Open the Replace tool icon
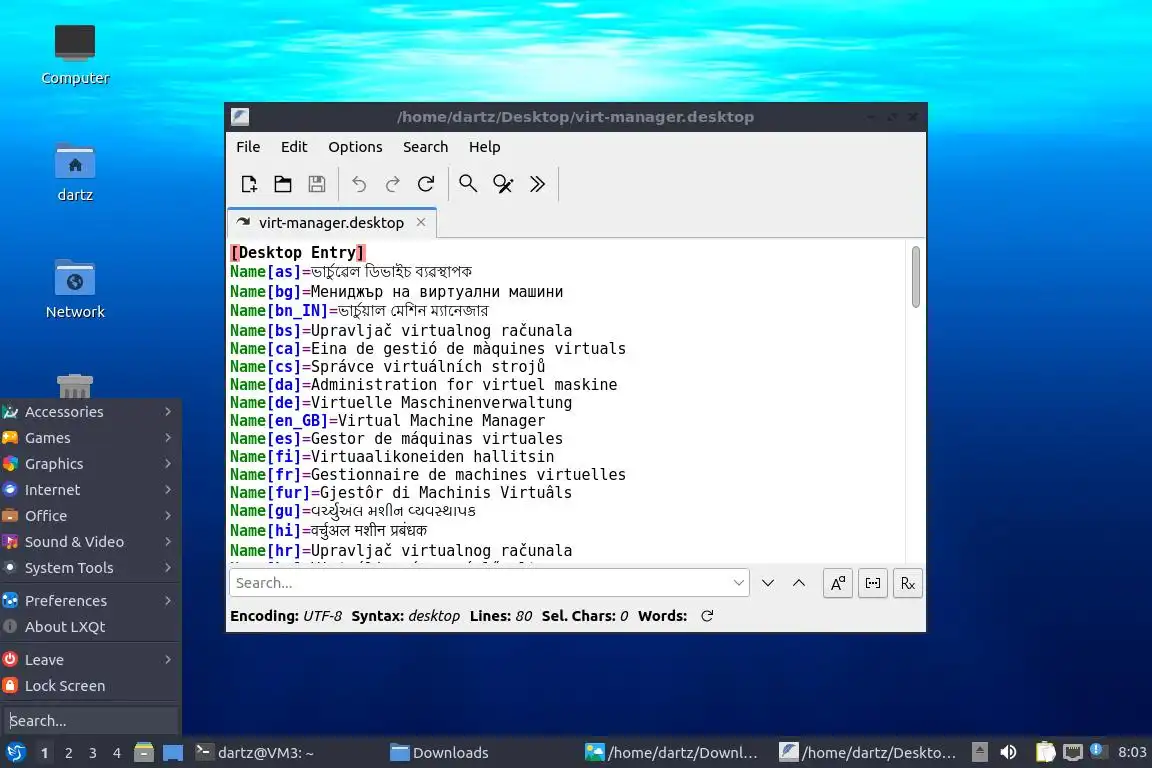 click(x=503, y=184)
